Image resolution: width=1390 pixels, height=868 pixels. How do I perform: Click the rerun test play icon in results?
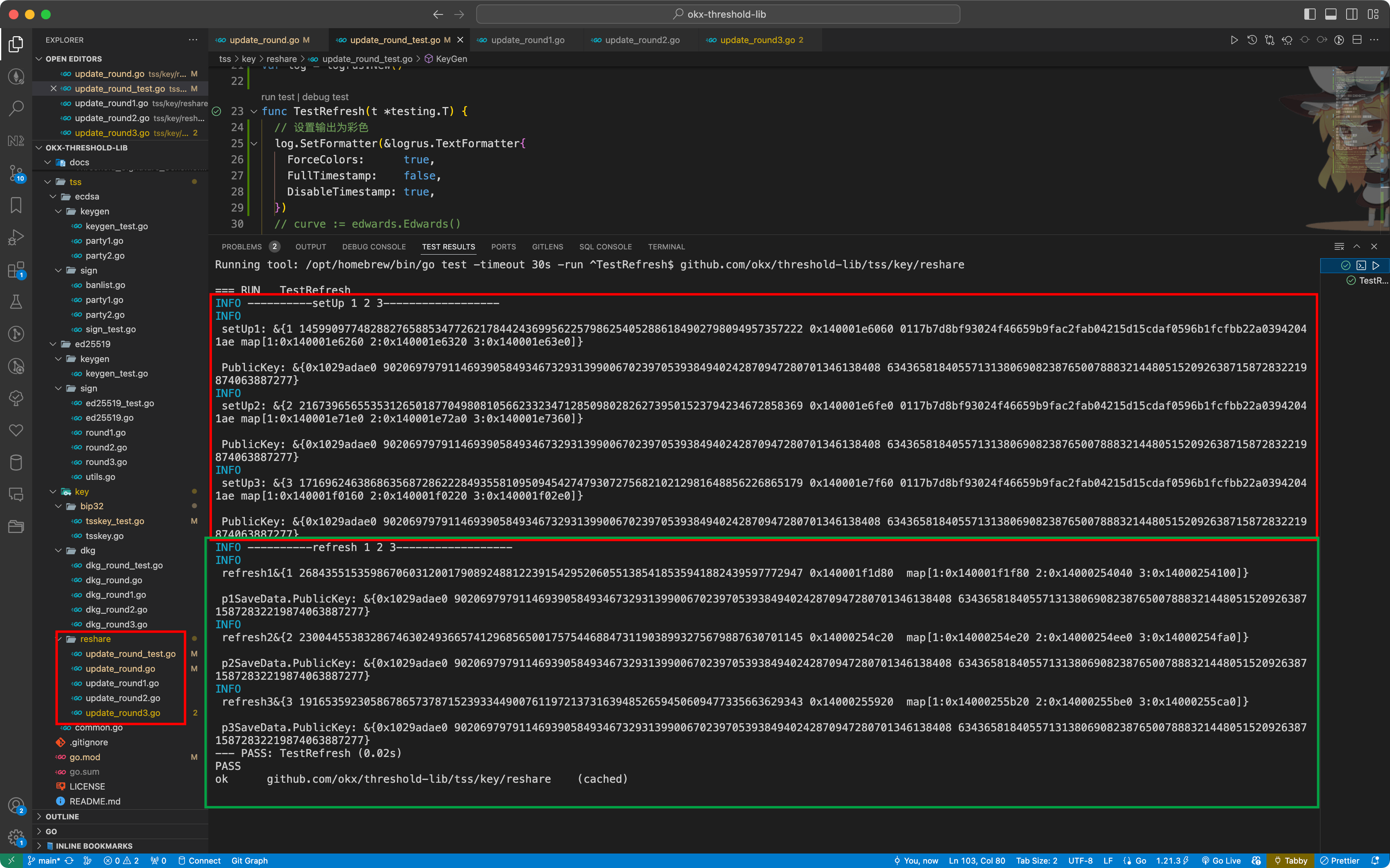[x=1376, y=265]
